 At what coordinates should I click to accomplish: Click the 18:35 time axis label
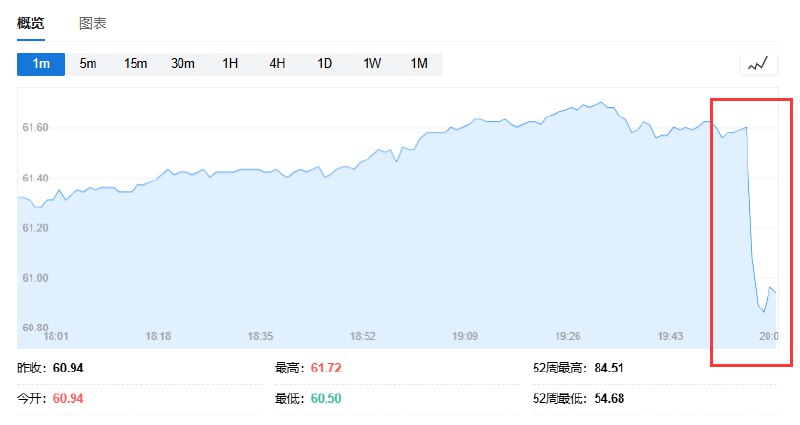coord(260,336)
